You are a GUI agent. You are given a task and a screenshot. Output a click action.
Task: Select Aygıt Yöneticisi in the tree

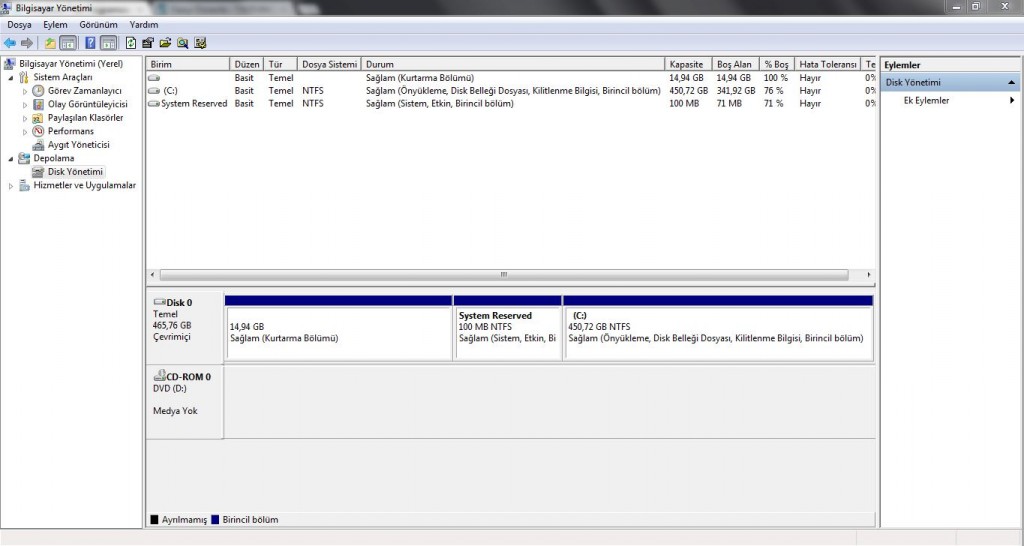click(x=78, y=145)
